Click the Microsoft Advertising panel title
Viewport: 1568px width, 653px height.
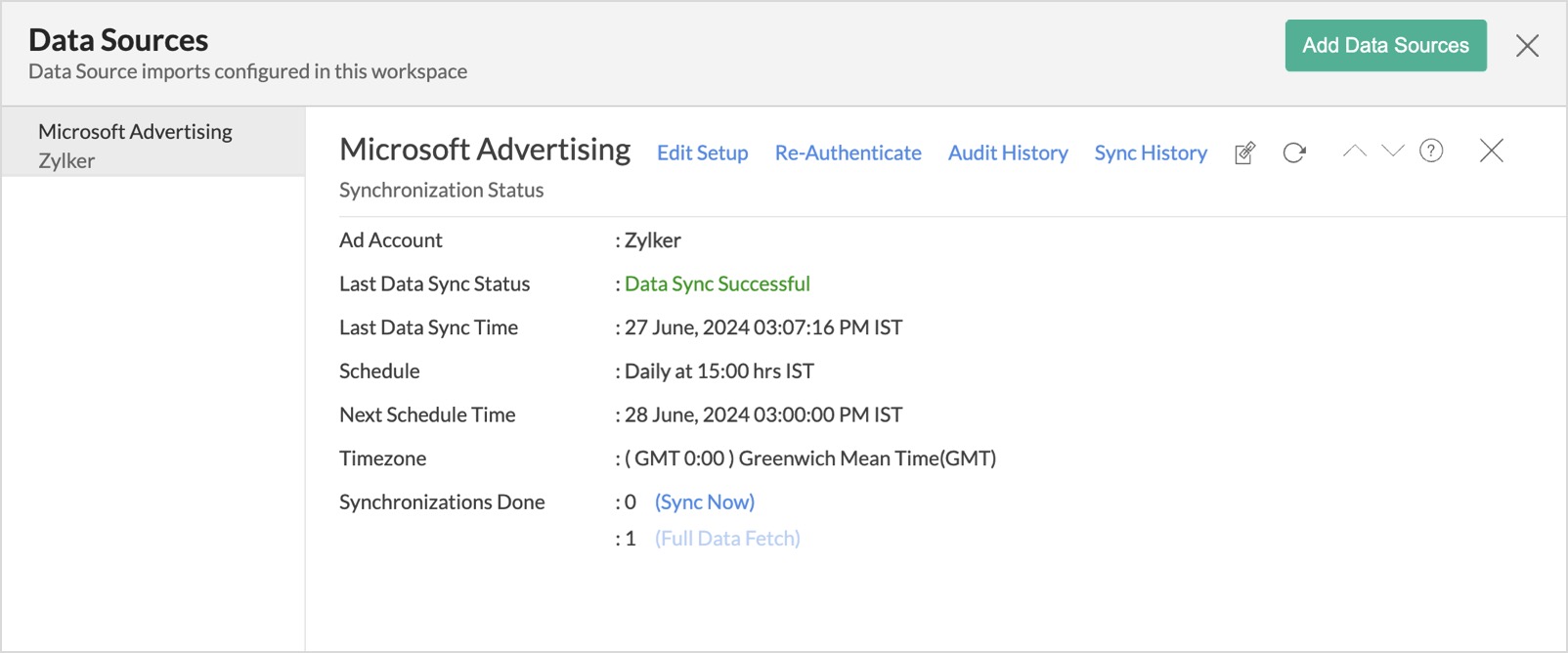pyautogui.click(x=485, y=150)
